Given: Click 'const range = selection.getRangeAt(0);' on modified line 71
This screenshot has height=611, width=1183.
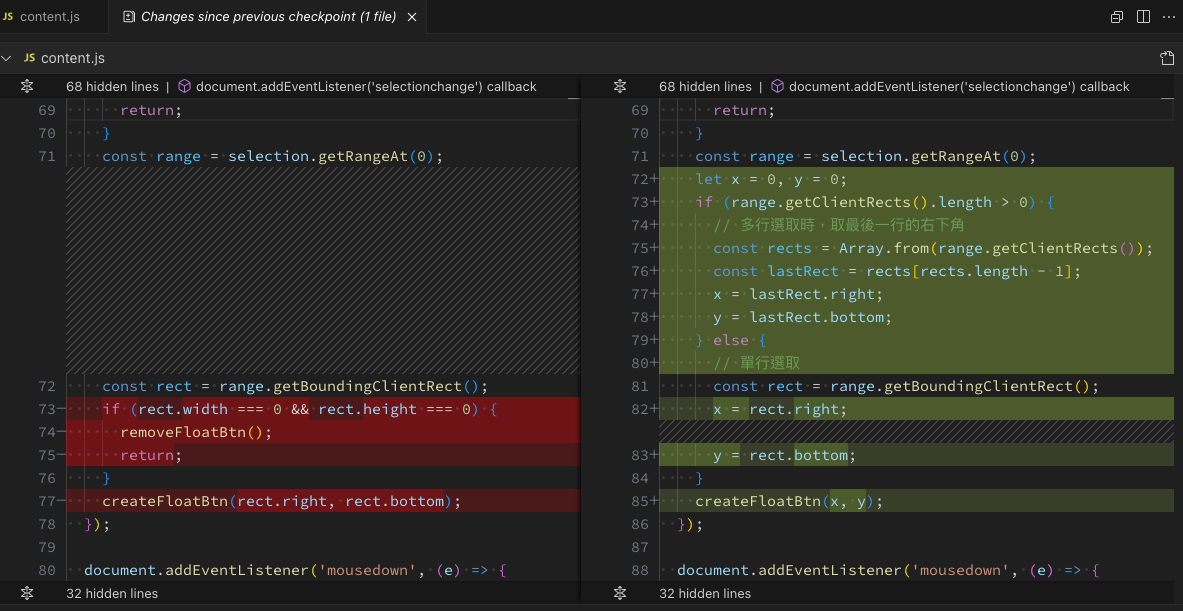Looking at the screenshot, I should click(x=865, y=156).
